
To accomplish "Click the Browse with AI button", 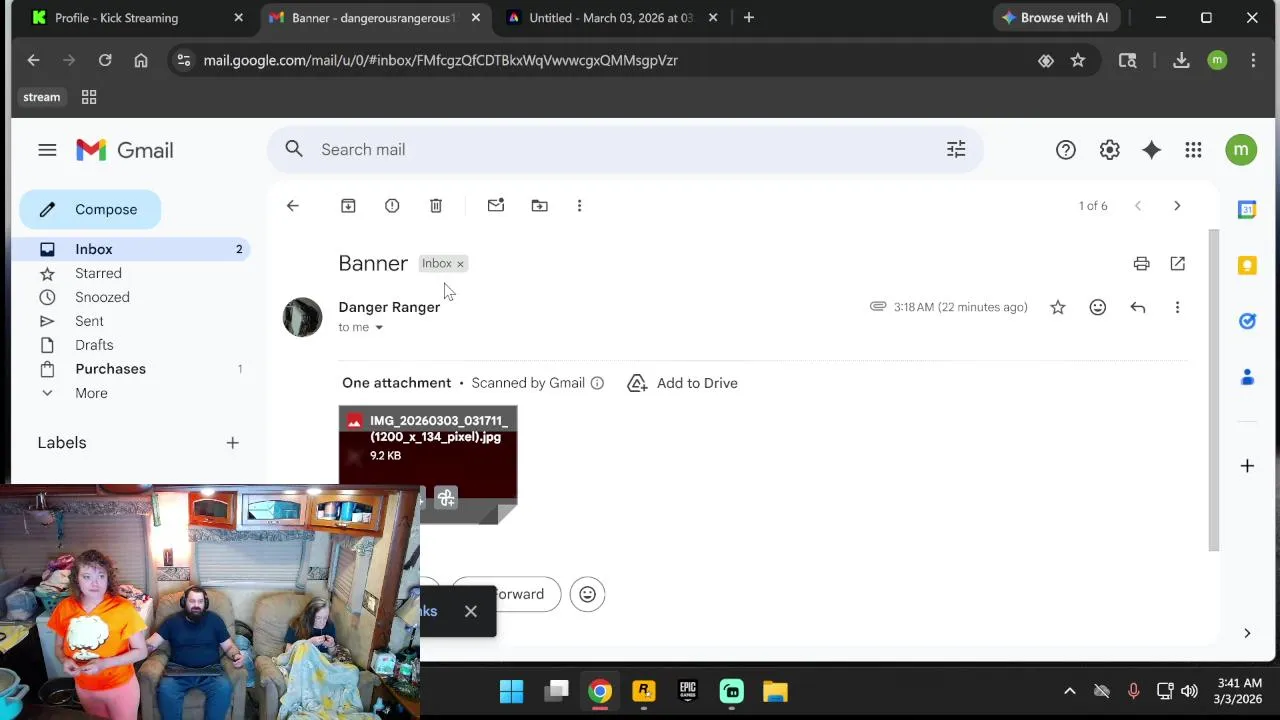I will (1055, 18).
